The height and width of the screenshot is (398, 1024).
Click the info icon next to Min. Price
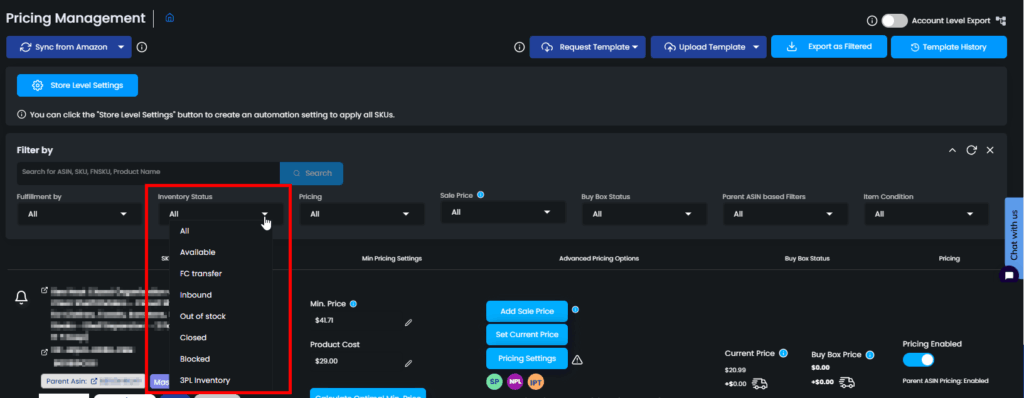point(353,304)
